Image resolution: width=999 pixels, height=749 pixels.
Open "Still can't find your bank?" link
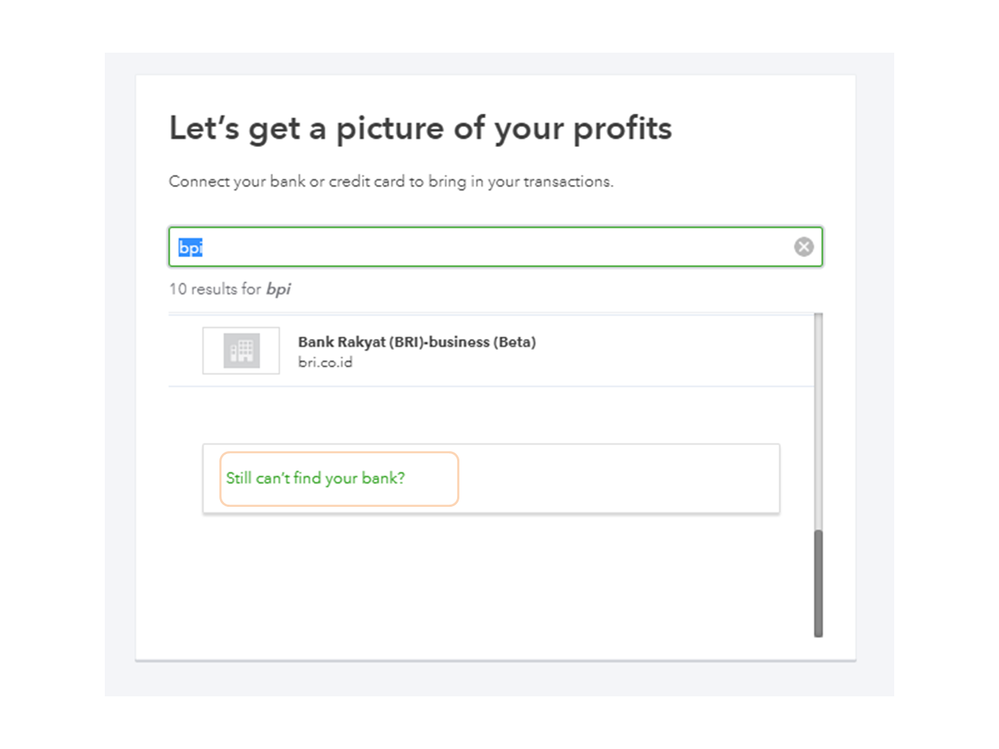(315, 478)
